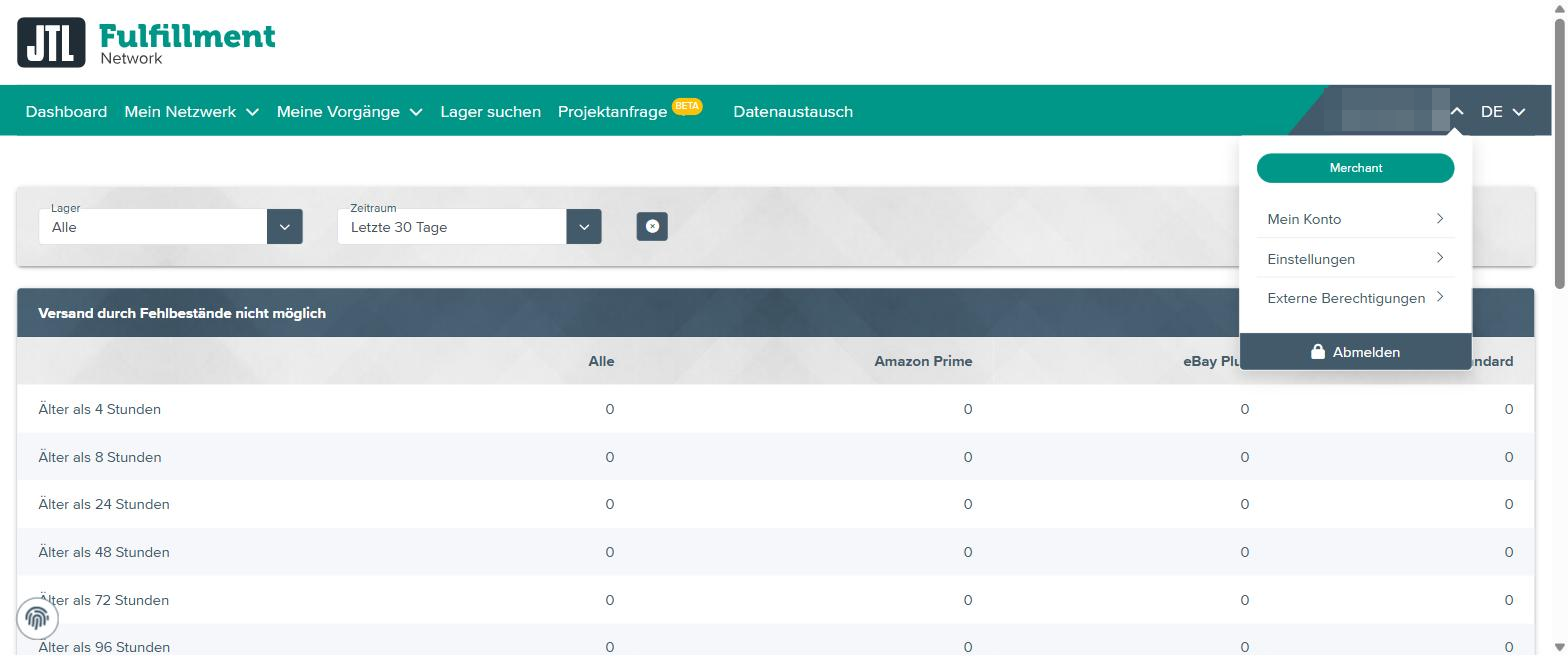This screenshot has height=656, width=1568.
Task: Click the fingerprint icon at bottom left
Action: pyautogui.click(x=37, y=619)
